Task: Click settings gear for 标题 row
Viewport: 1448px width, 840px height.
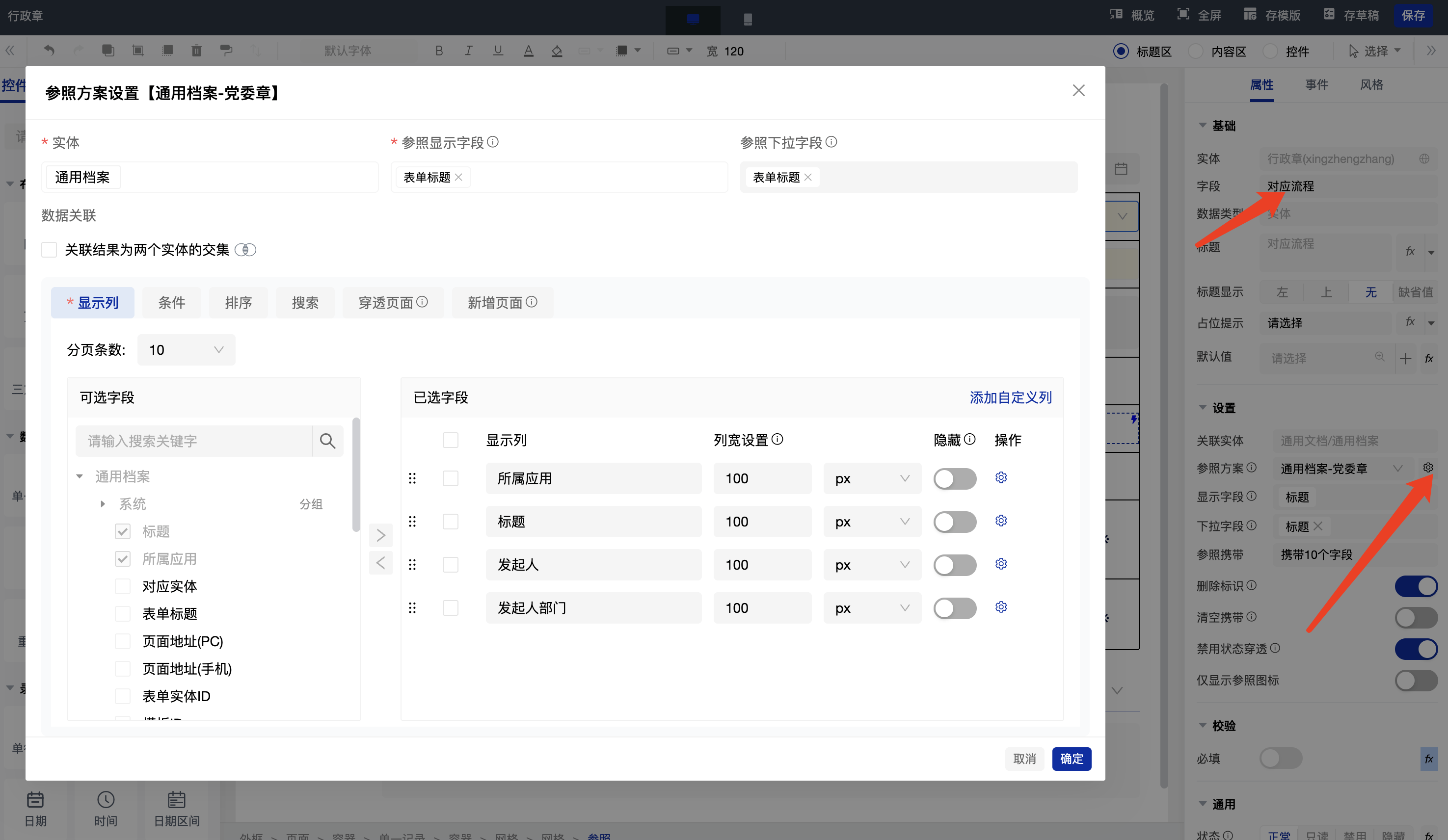Action: tap(1001, 521)
